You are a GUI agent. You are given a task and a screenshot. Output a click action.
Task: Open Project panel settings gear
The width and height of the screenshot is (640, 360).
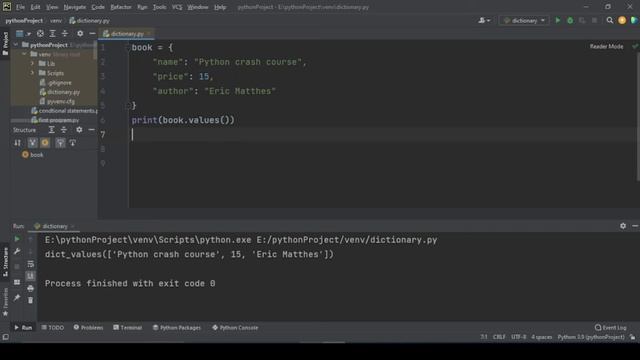tap(80, 33)
